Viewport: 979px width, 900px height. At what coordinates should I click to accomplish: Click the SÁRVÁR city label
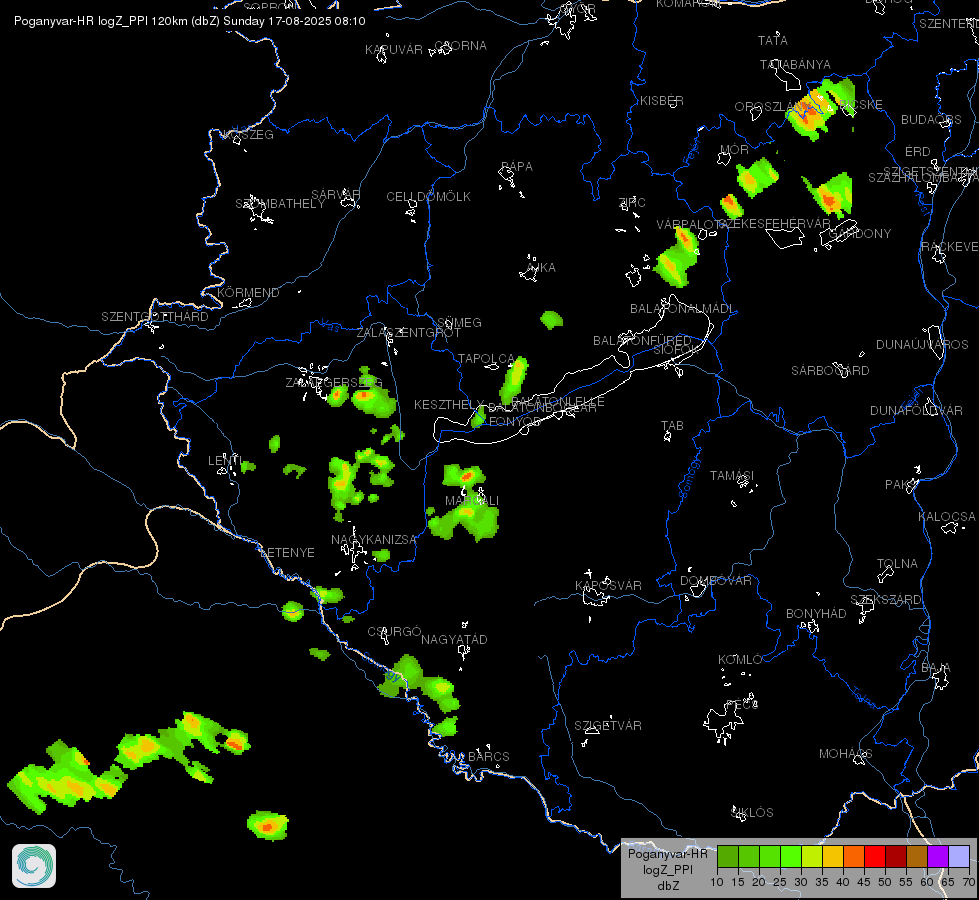(336, 195)
